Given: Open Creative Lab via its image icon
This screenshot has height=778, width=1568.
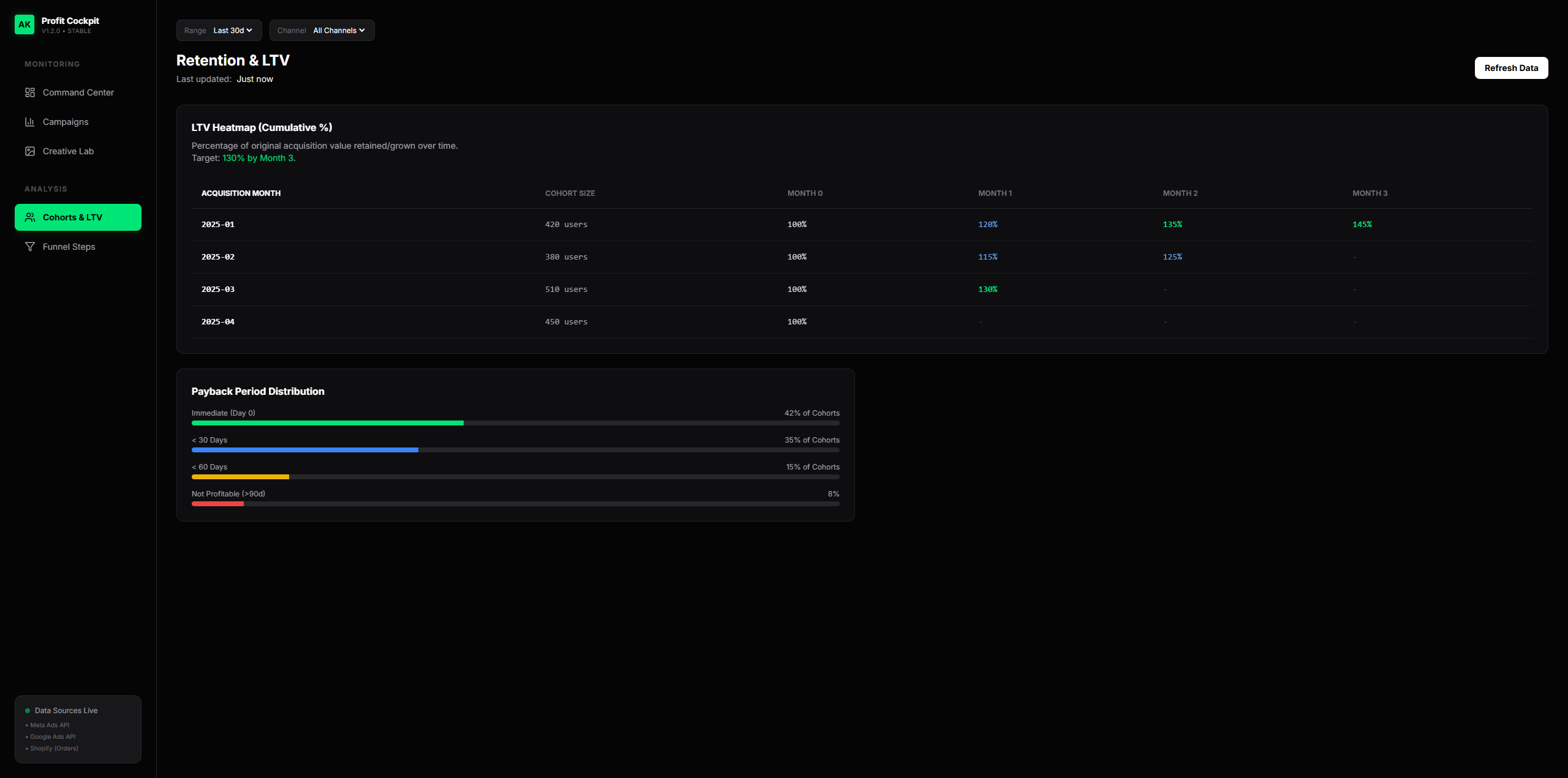Looking at the screenshot, I should coord(30,151).
